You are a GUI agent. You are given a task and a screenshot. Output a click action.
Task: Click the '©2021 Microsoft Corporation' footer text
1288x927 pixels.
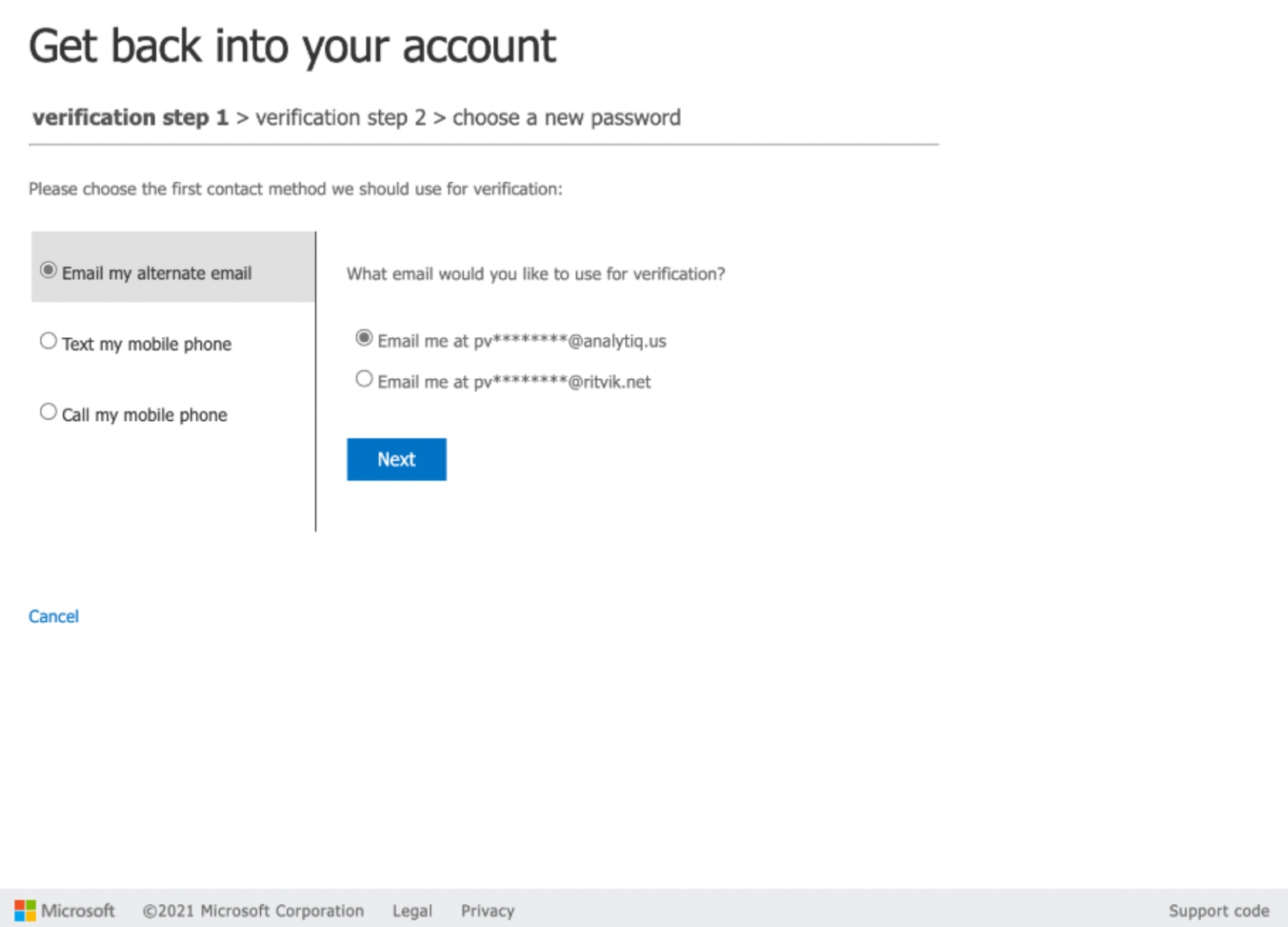[x=253, y=911]
